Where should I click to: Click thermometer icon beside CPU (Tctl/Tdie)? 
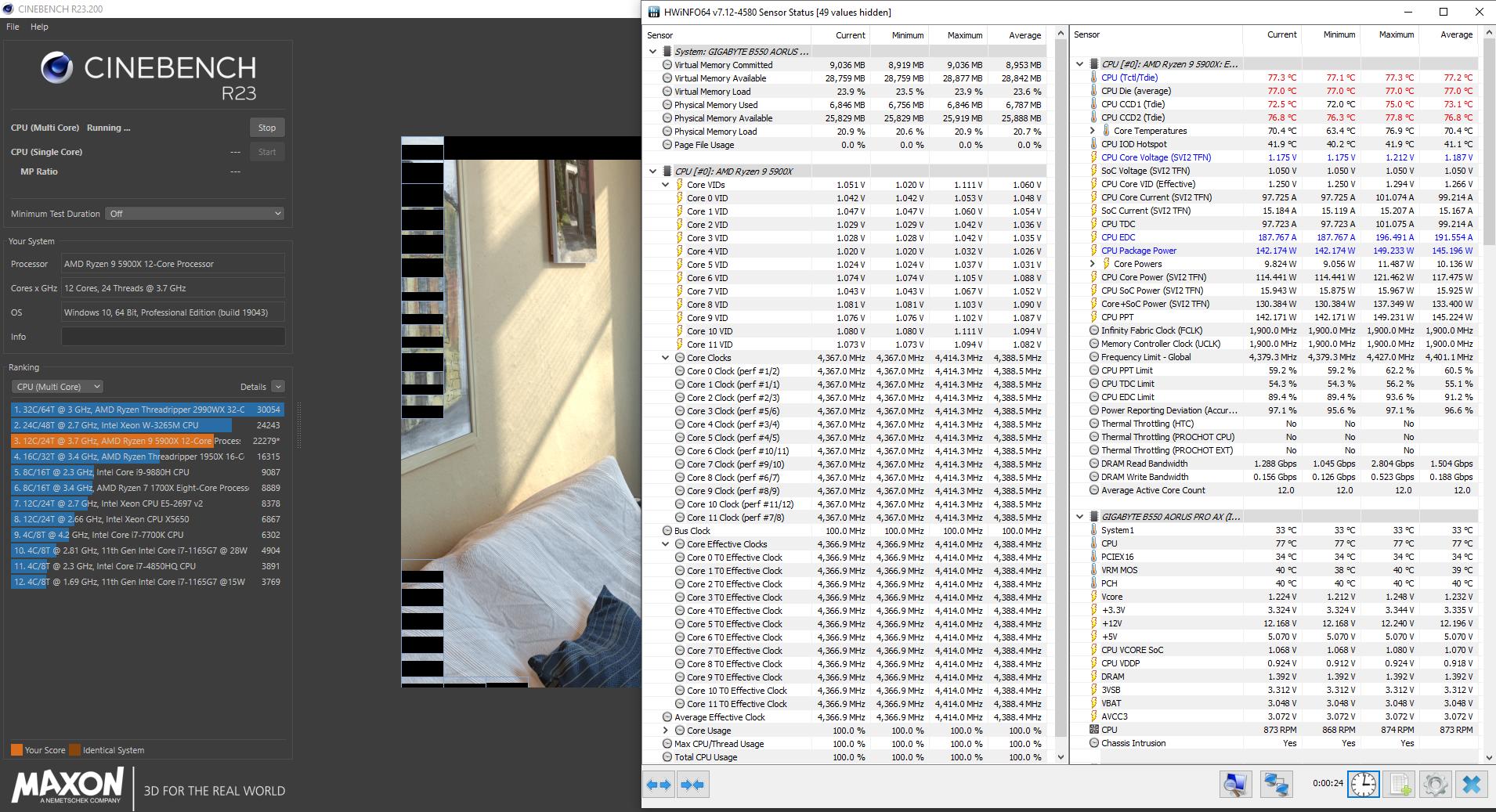click(x=1094, y=78)
